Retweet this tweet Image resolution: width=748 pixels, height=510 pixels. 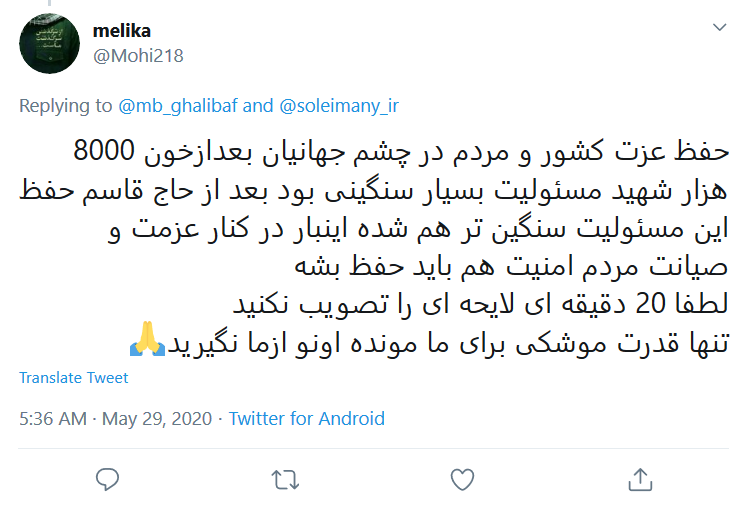[x=285, y=480]
